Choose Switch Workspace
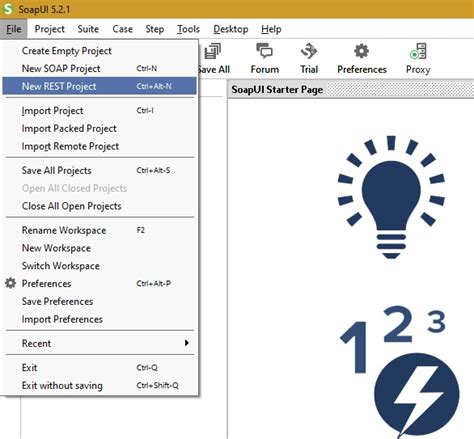Viewport: 474px width, 439px height. pos(99,266)
